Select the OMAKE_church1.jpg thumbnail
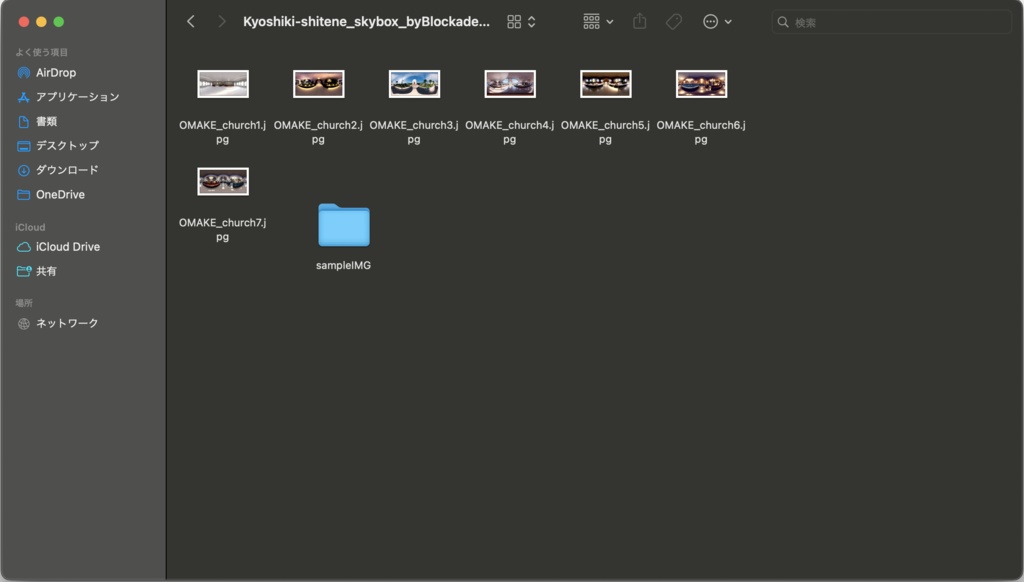Image resolution: width=1024 pixels, height=582 pixels. coord(223,84)
